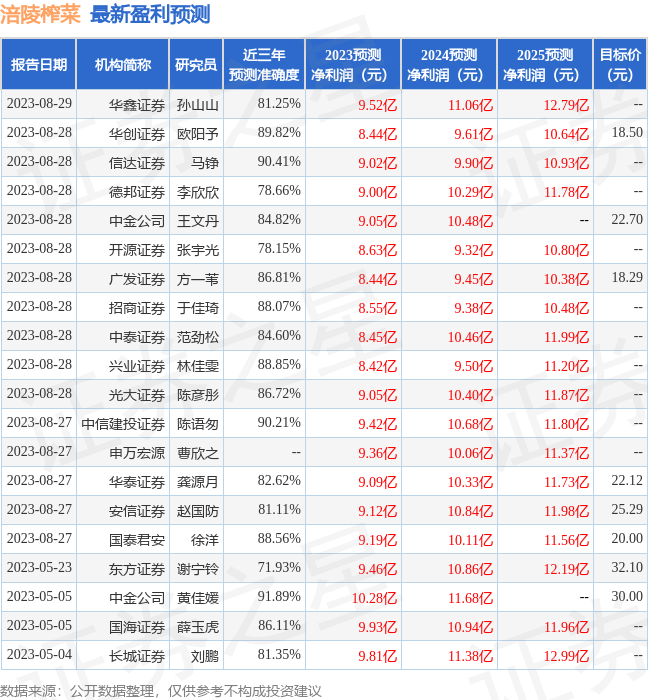
Task: Select analyst 黄佳媛 cell
Action: [x=196, y=597]
